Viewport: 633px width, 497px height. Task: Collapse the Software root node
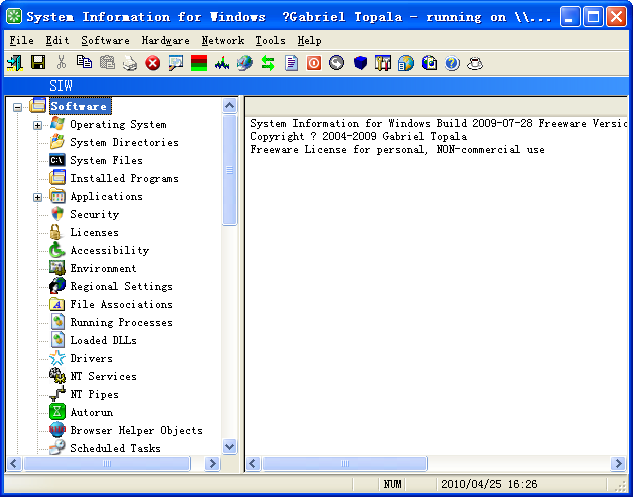18,107
